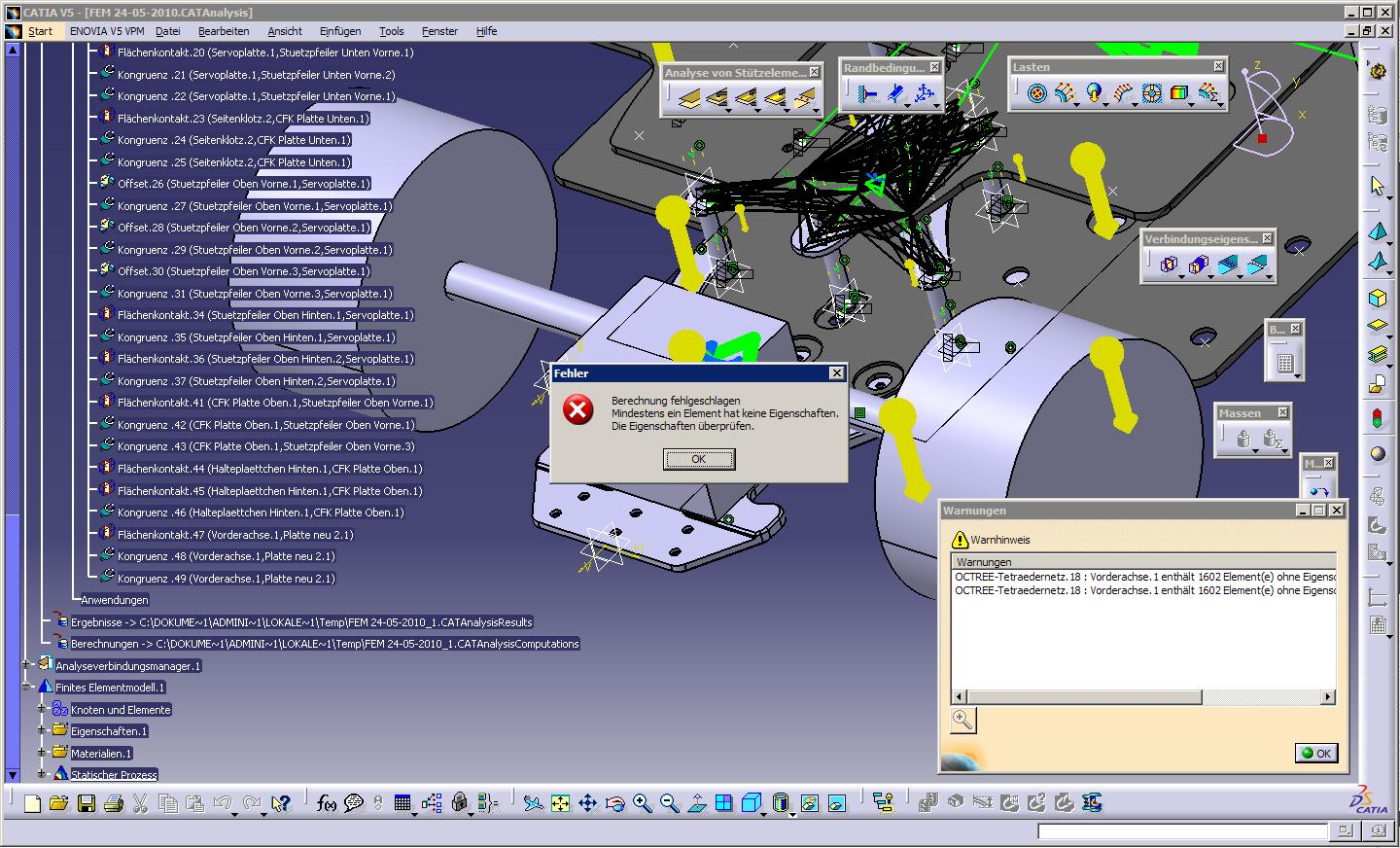
Task: Click OK in the Warnungen window
Action: (x=1316, y=753)
